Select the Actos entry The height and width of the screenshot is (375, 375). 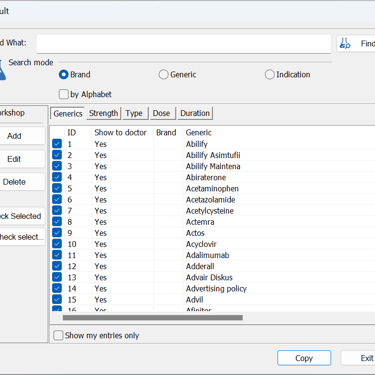pyautogui.click(x=195, y=233)
